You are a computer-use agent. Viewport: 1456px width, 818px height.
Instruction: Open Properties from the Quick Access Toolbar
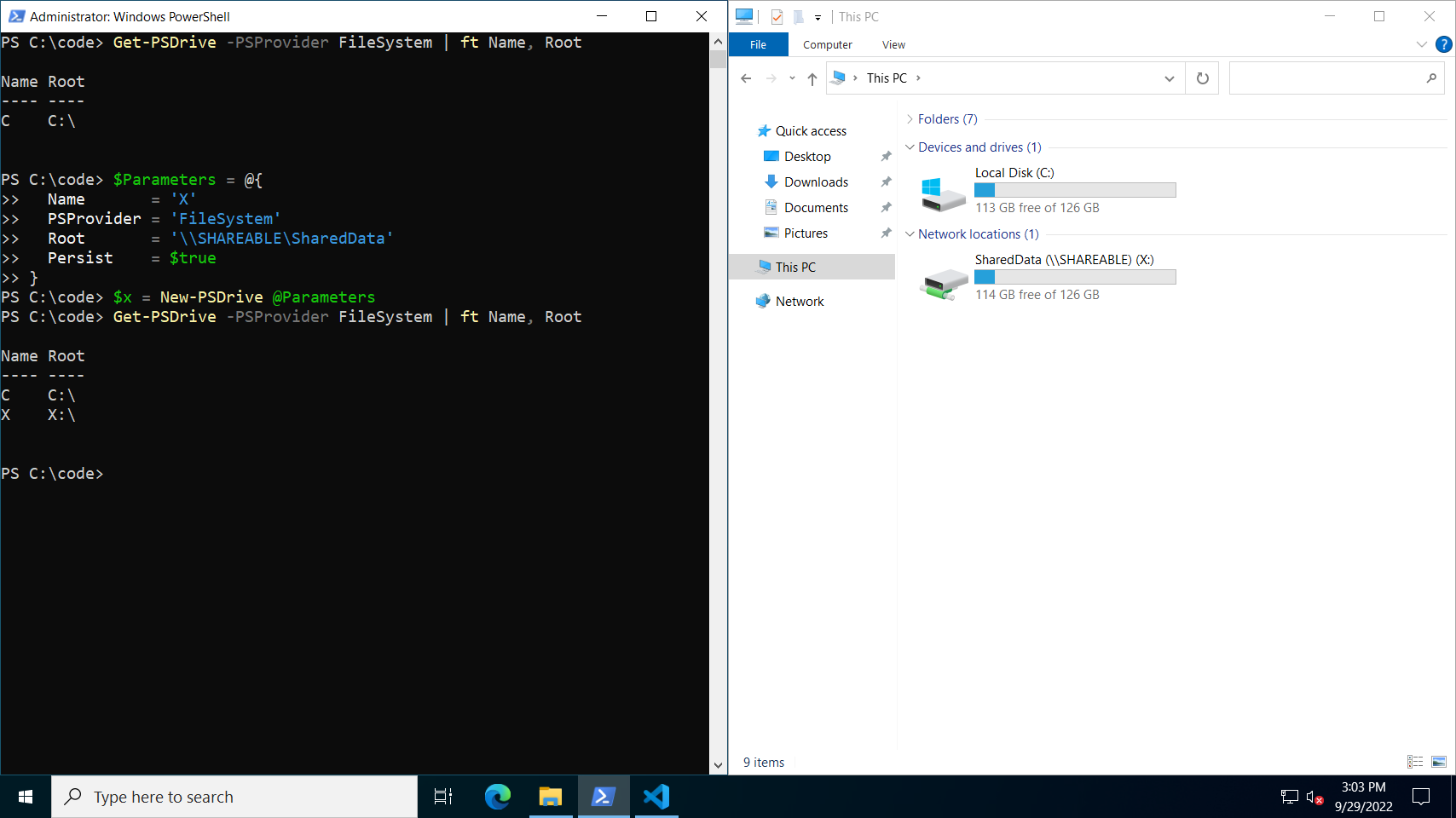click(x=777, y=16)
